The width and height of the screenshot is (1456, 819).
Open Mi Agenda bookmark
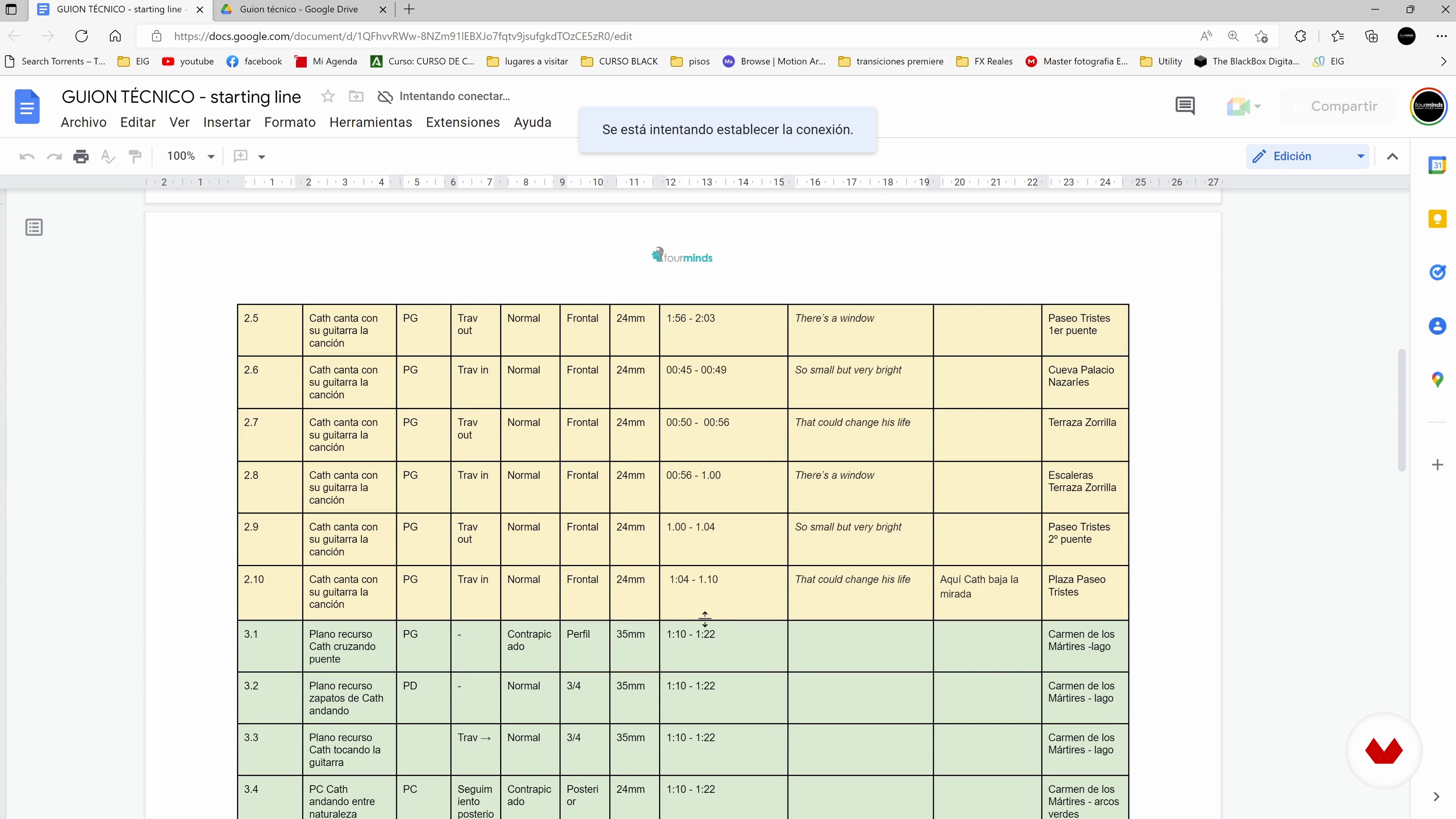pos(326,61)
